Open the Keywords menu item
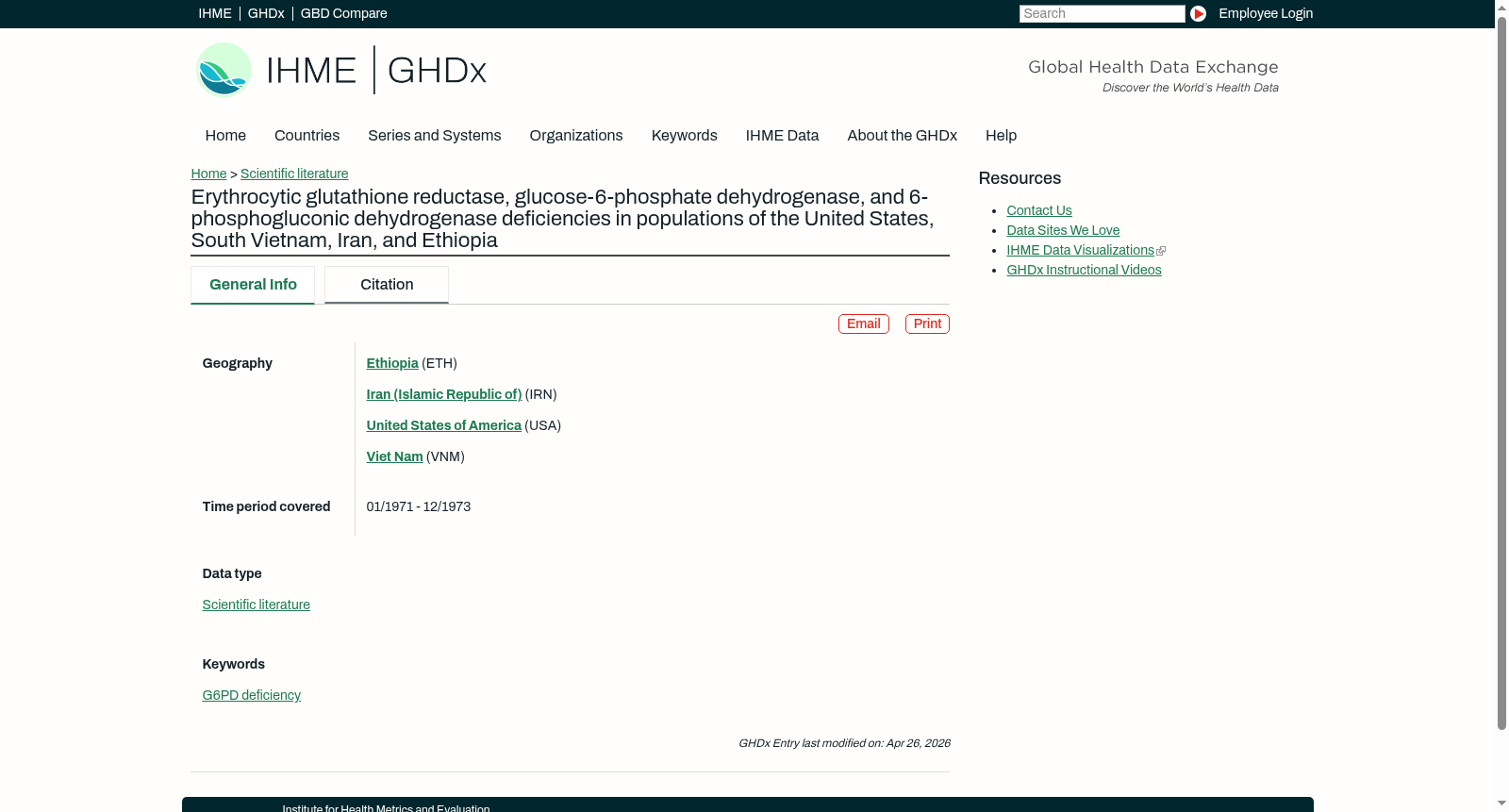The height and width of the screenshot is (812, 1509). [x=685, y=136]
